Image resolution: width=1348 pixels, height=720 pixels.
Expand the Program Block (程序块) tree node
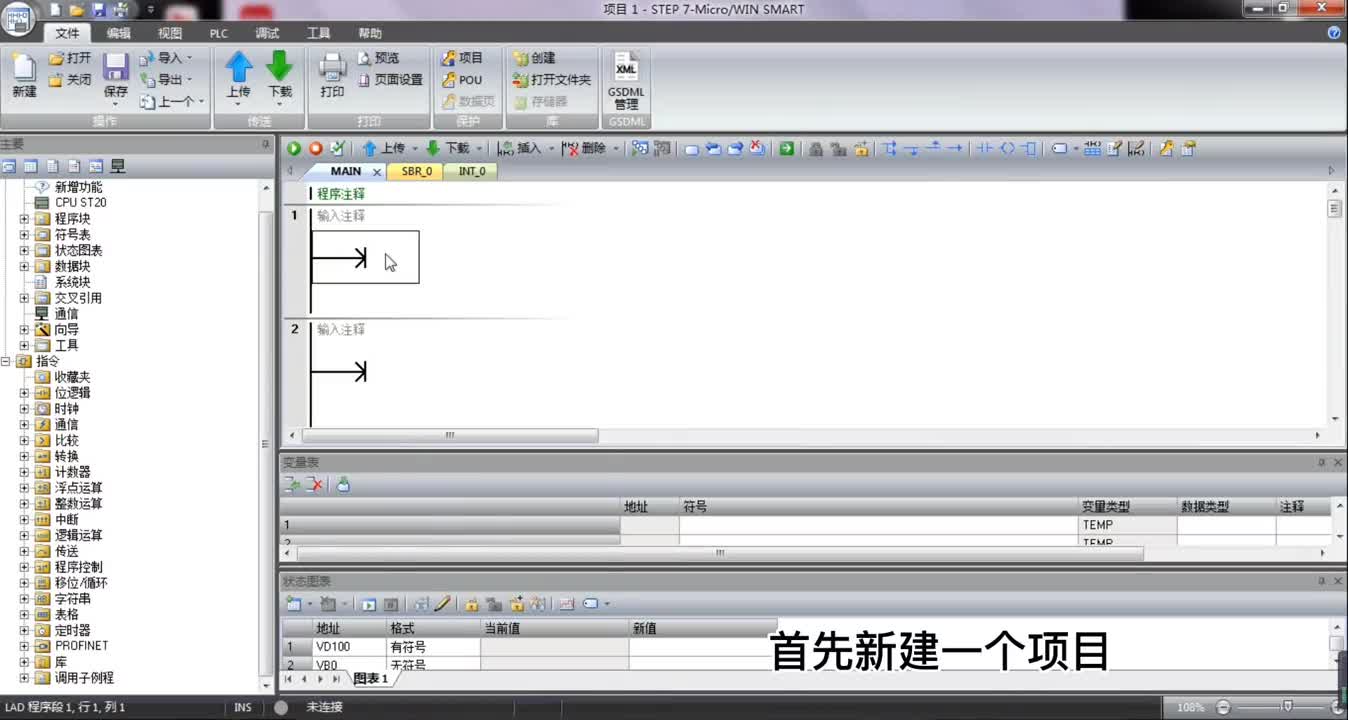pyautogui.click(x=24, y=218)
